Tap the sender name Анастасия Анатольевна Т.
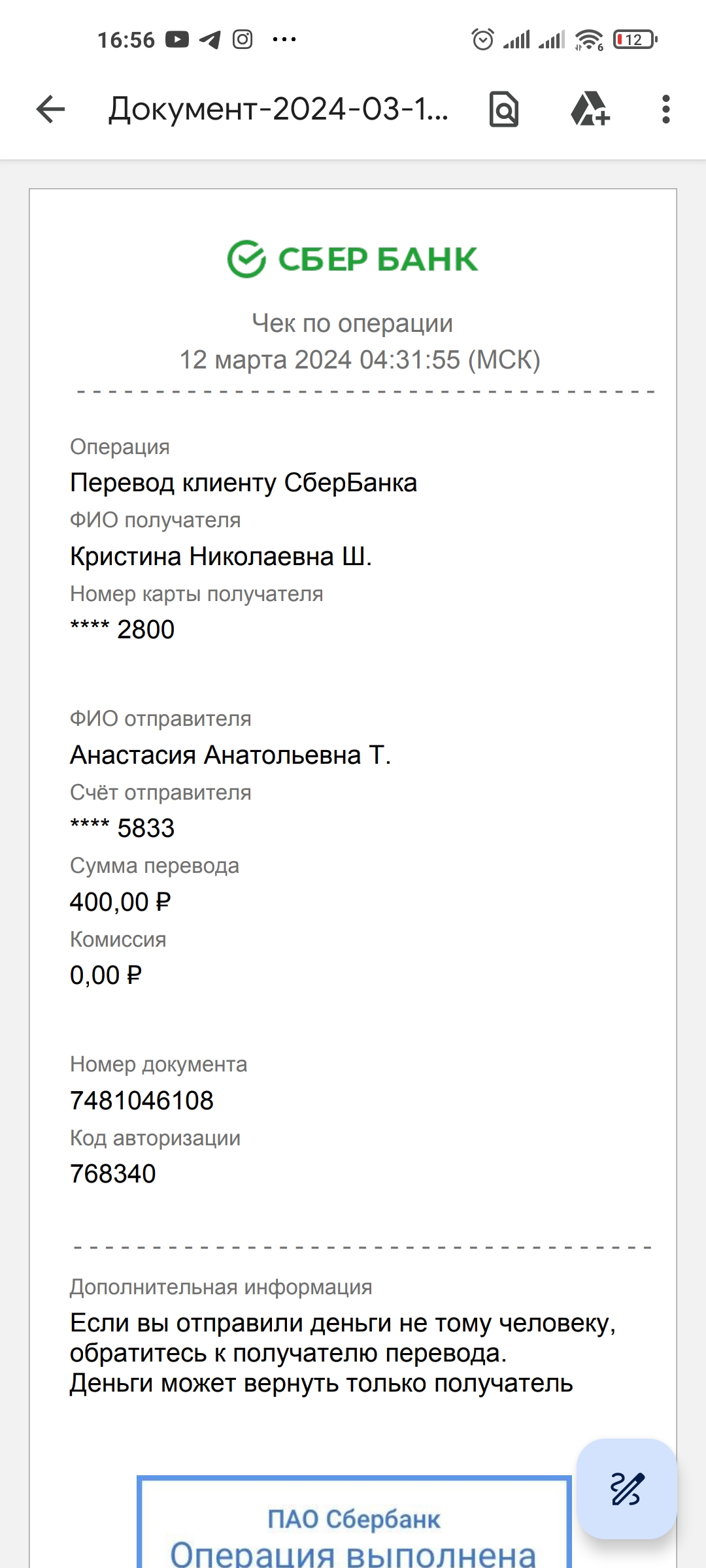Image resolution: width=706 pixels, height=1568 pixels. (x=231, y=755)
